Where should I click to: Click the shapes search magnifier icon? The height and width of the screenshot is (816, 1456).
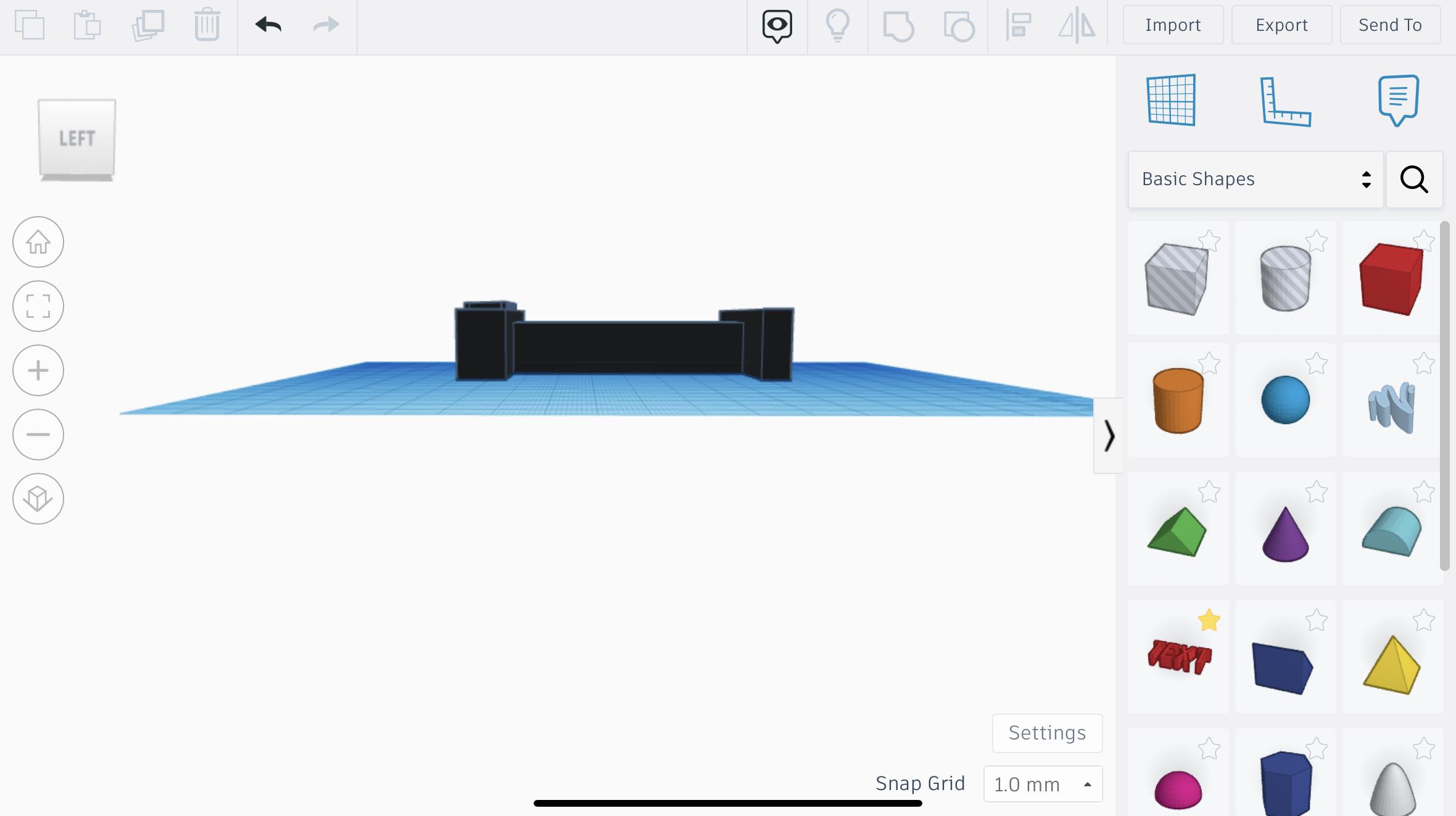[1414, 180]
